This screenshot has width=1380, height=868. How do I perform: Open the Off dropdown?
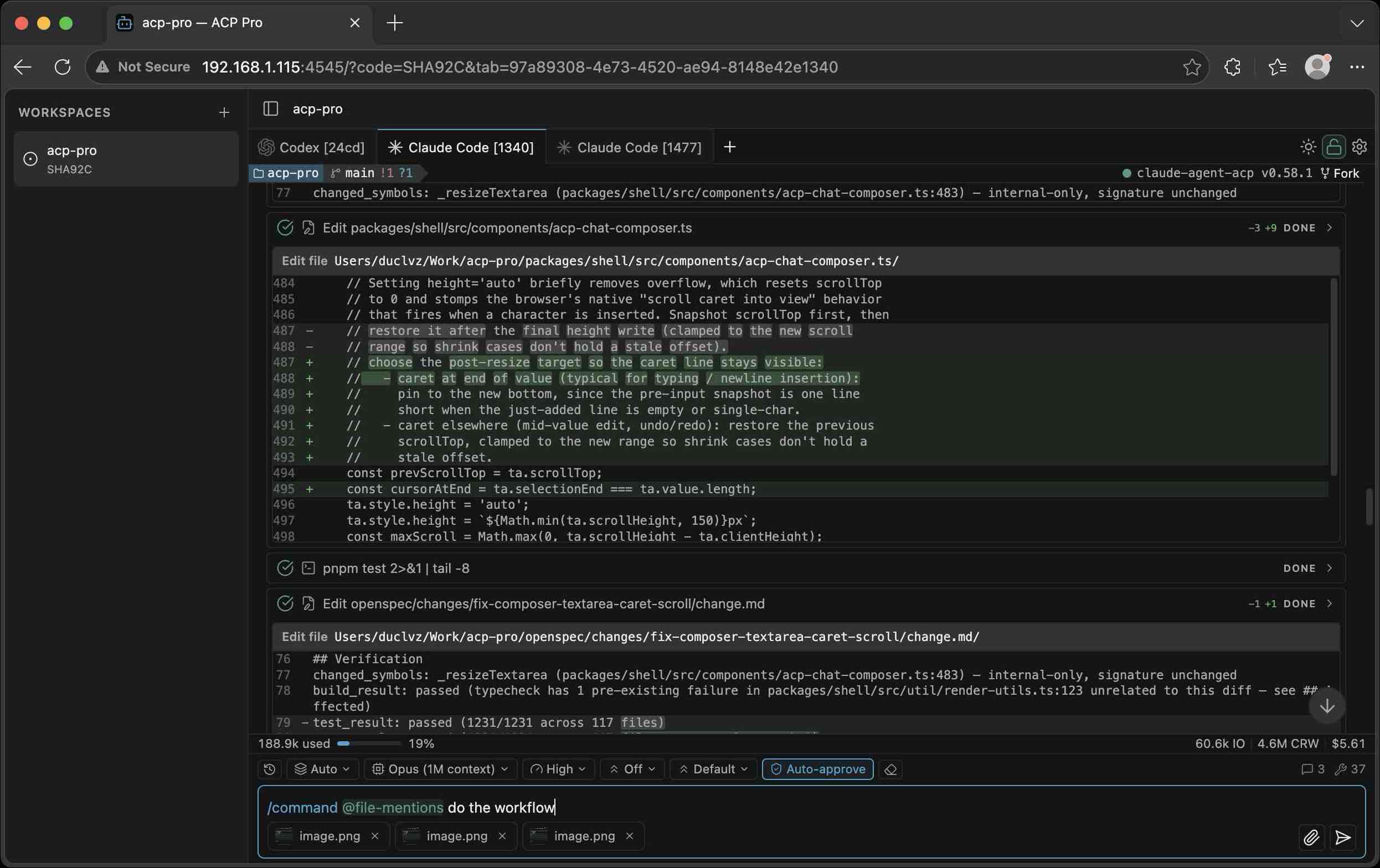click(632, 769)
